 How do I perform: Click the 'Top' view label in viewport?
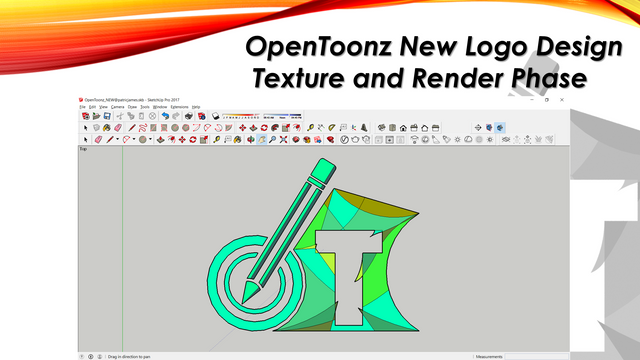(83, 149)
